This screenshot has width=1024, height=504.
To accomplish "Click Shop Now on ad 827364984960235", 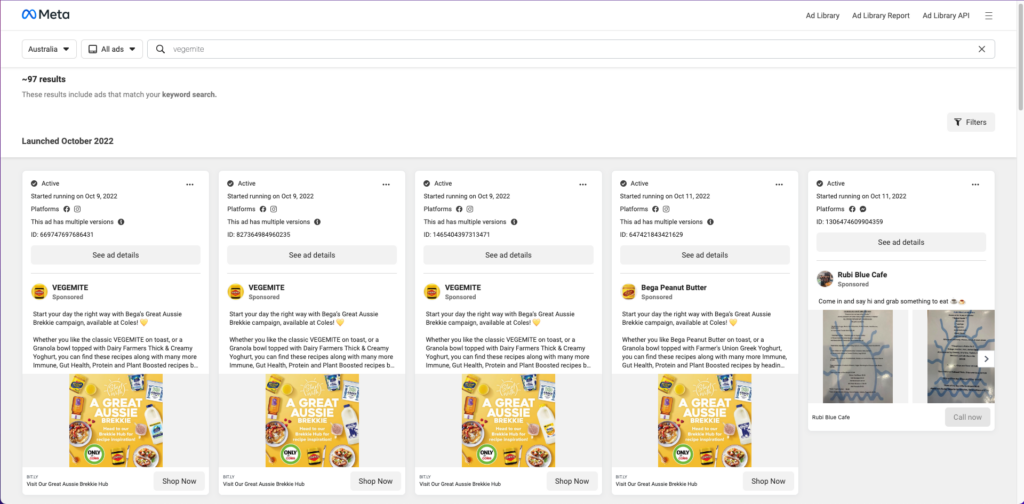I will pos(376,481).
